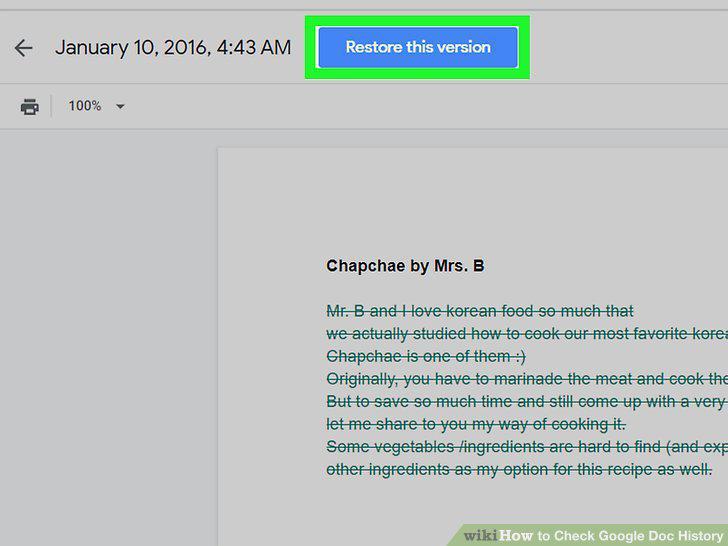Click the line starting we actually studied how to cook
This screenshot has height=546, width=728.
click(x=527, y=333)
